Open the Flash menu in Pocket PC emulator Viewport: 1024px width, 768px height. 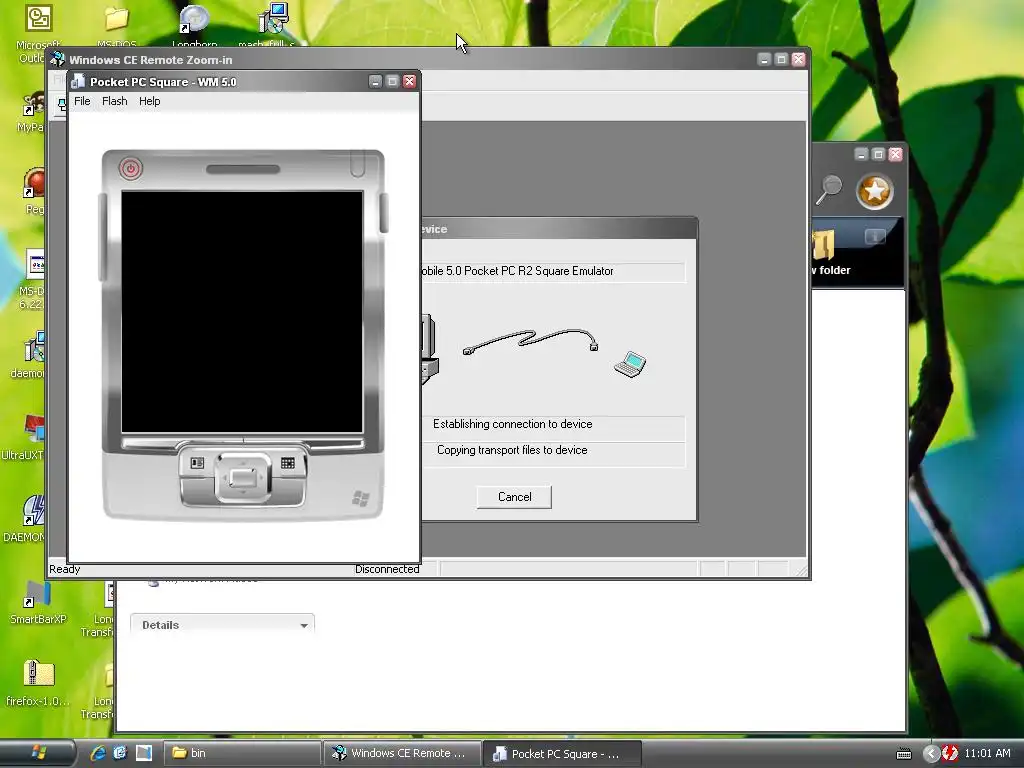point(114,101)
